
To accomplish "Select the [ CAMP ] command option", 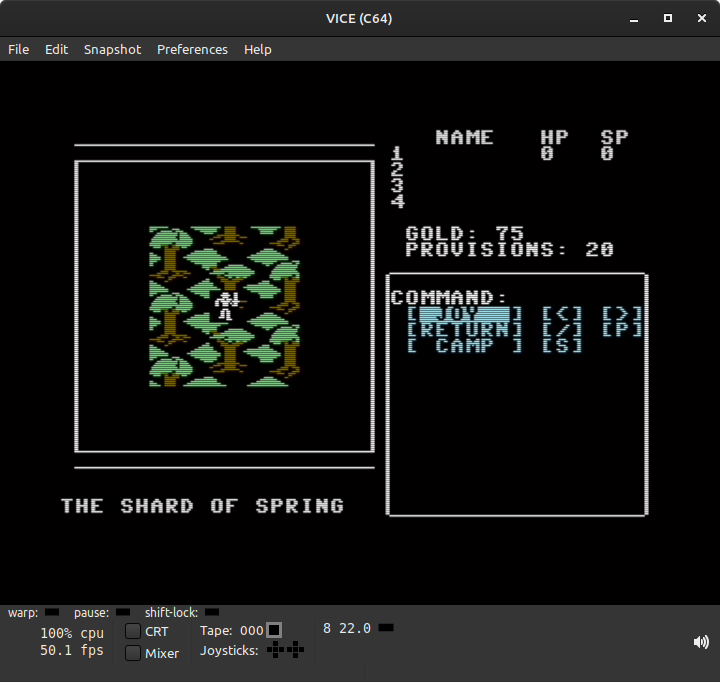I will [x=465, y=345].
